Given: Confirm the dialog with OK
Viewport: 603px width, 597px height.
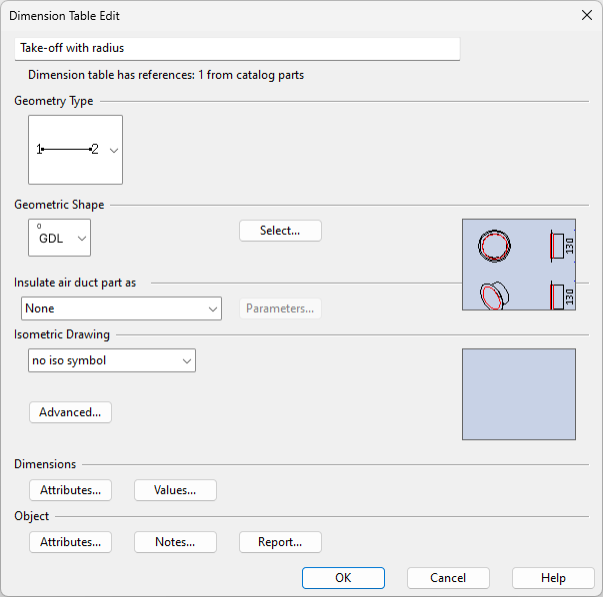Looking at the screenshot, I should coord(343,578).
